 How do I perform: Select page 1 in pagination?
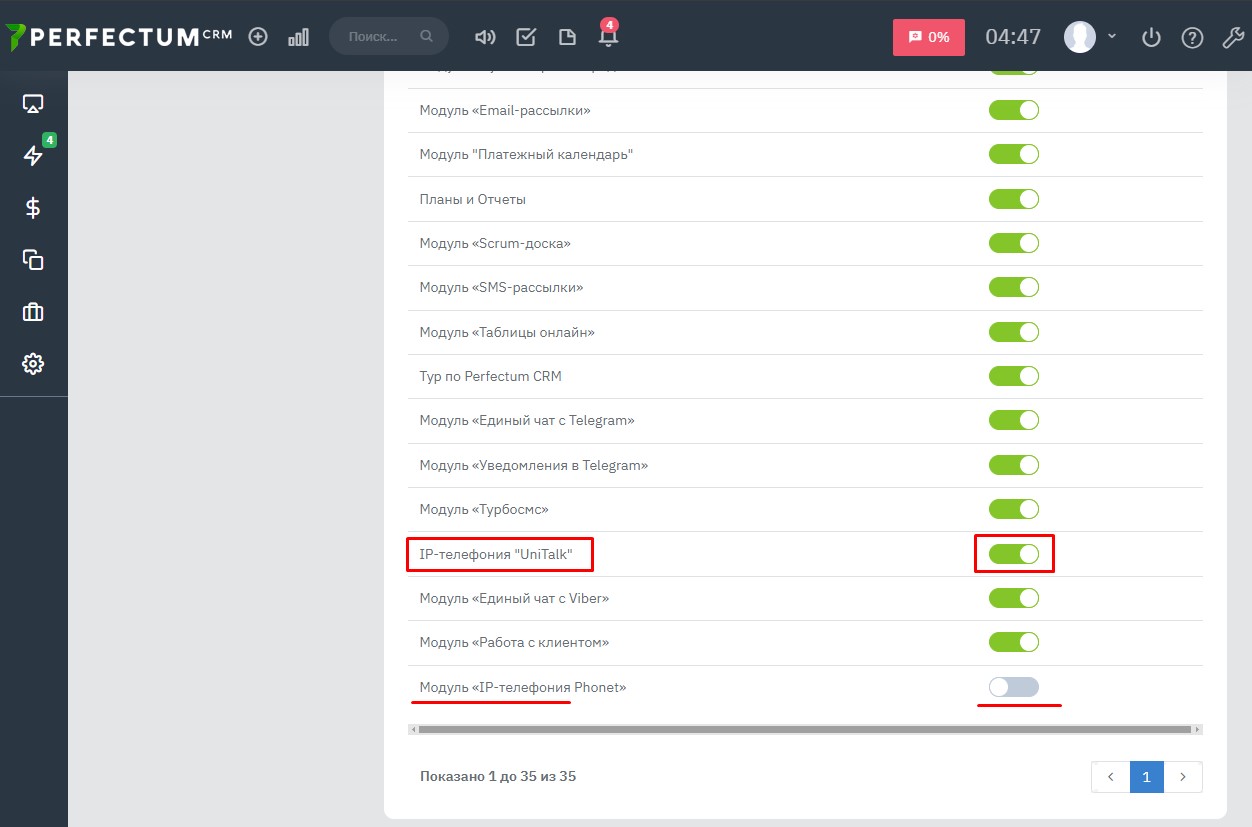(1146, 777)
